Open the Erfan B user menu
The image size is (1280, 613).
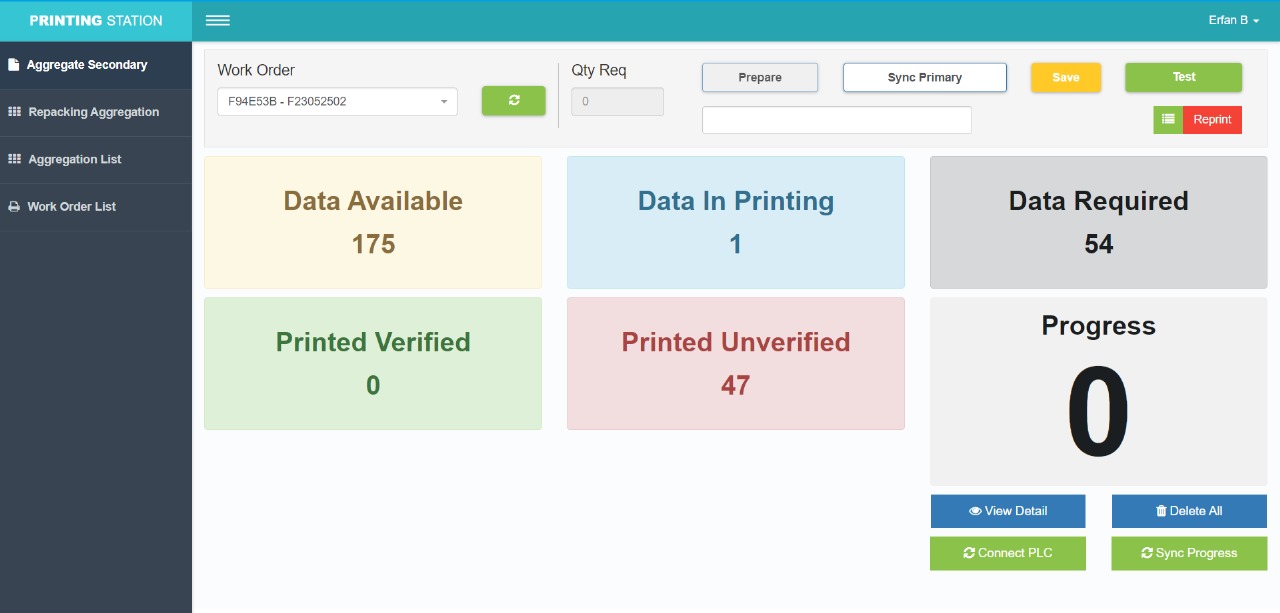click(x=1232, y=20)
